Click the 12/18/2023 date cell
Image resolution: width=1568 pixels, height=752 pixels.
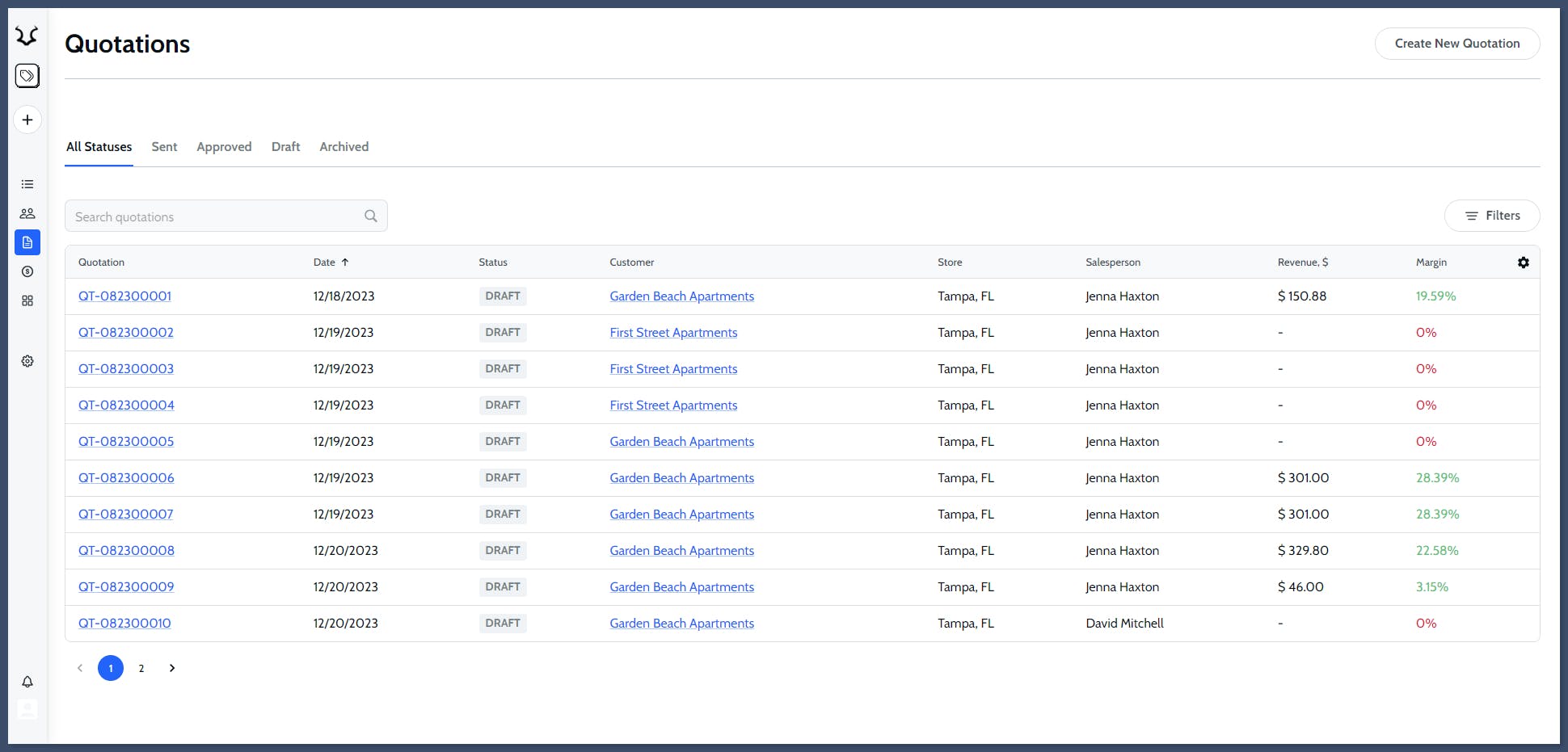click(344, 296)
